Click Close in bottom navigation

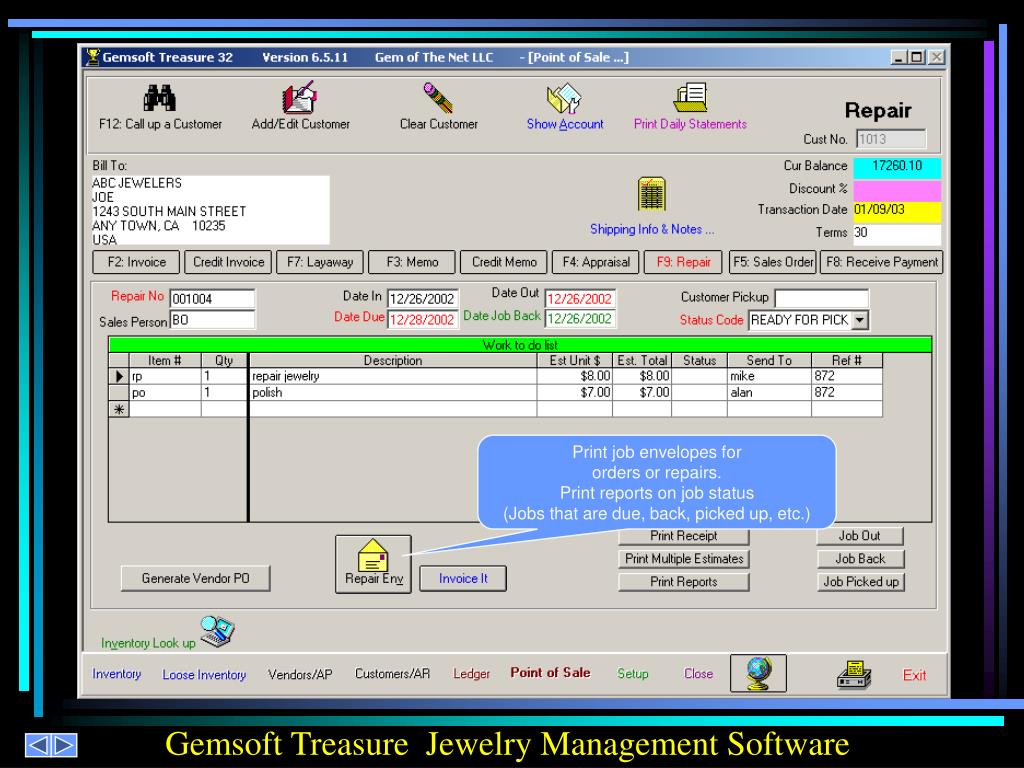coord(698,673)
